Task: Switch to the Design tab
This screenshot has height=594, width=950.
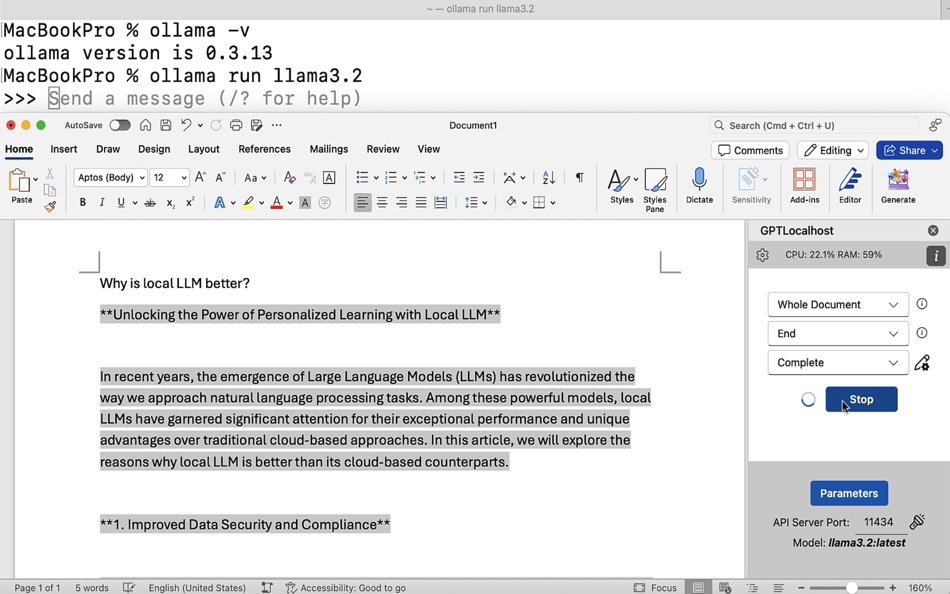Action: click(x=154, y=149)
